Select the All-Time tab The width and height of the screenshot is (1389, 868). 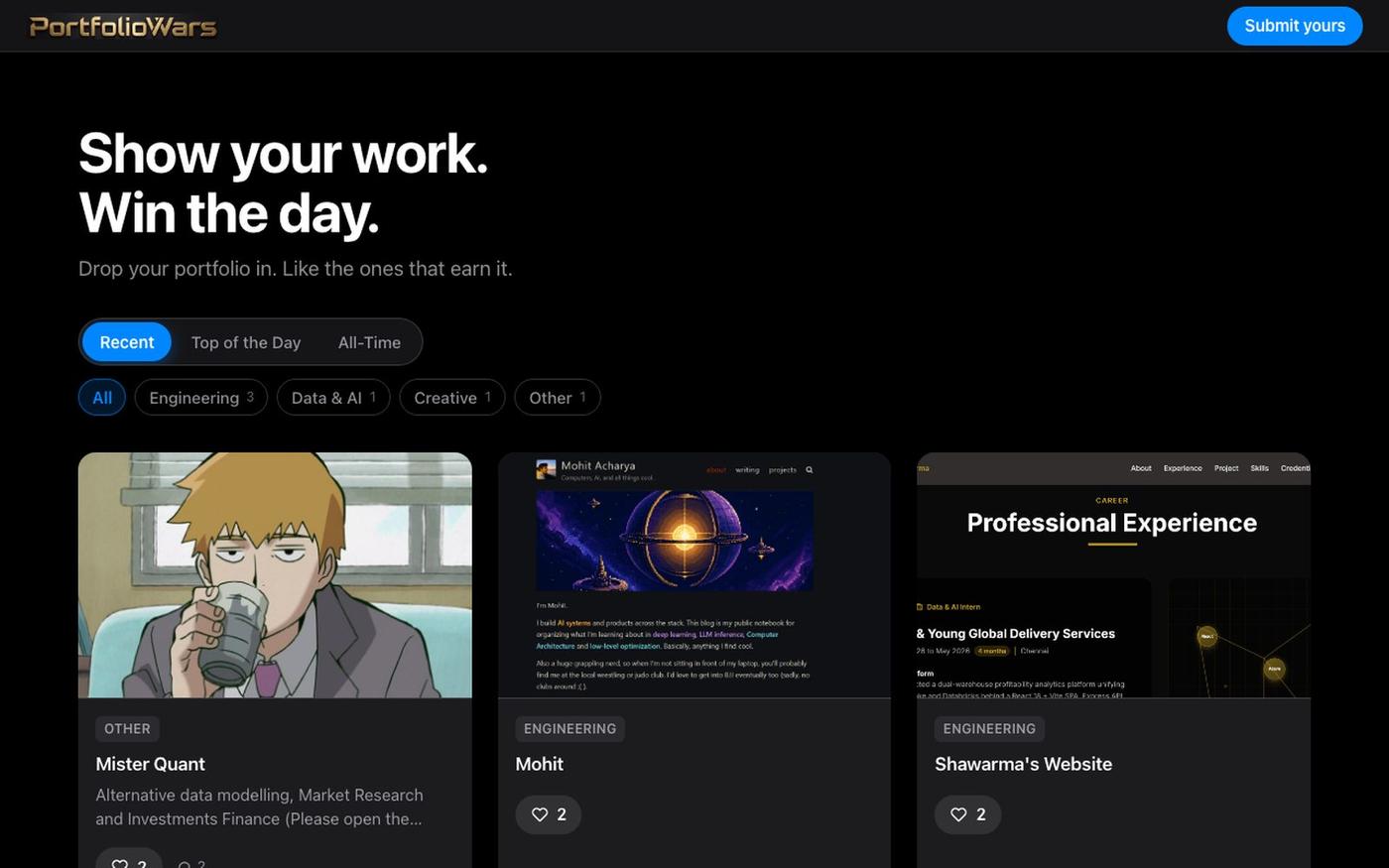click(x=369, y=342)
